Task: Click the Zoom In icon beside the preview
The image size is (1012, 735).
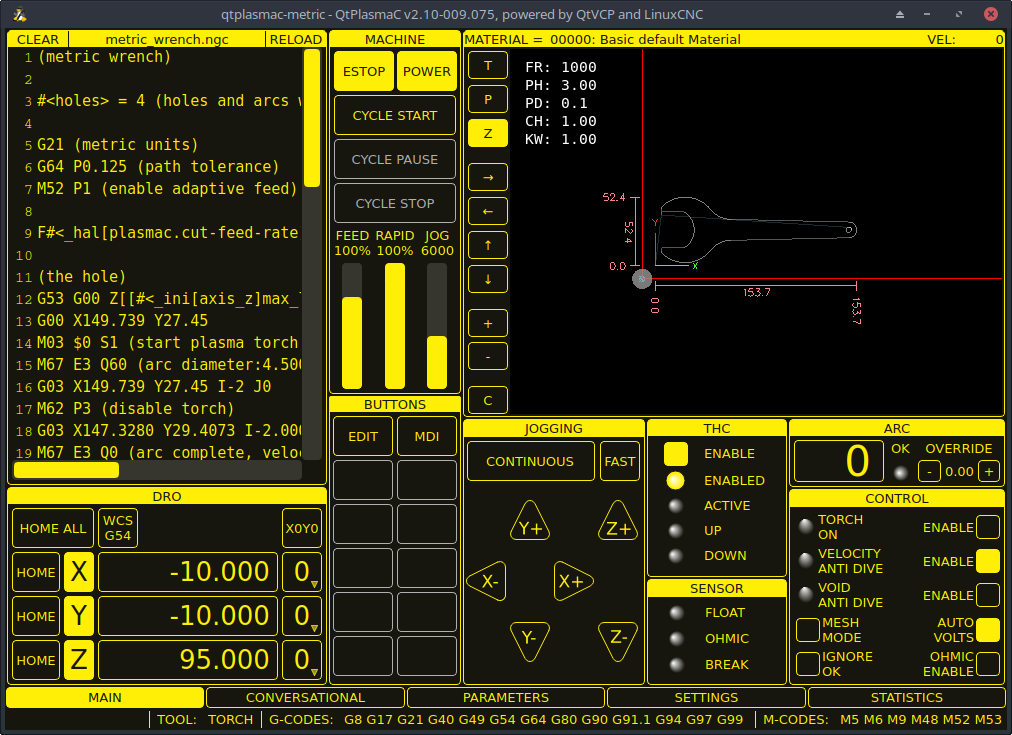Action: (487, 323)
